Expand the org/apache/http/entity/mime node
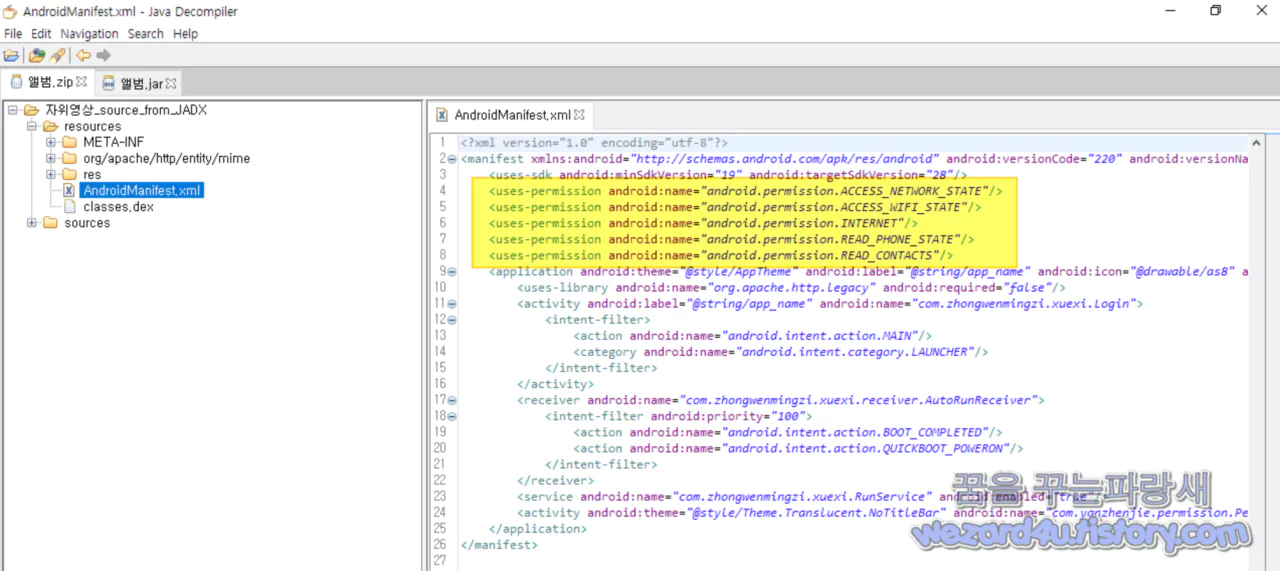This screenshot has width=1280, height=571. [x=51, y=158]
